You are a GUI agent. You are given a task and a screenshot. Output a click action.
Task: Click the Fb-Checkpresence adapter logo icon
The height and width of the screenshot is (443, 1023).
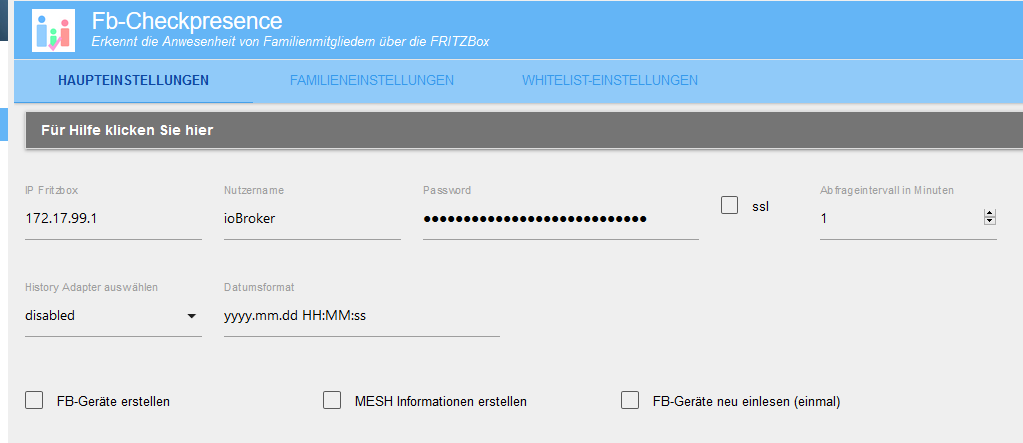click(52, 30)
